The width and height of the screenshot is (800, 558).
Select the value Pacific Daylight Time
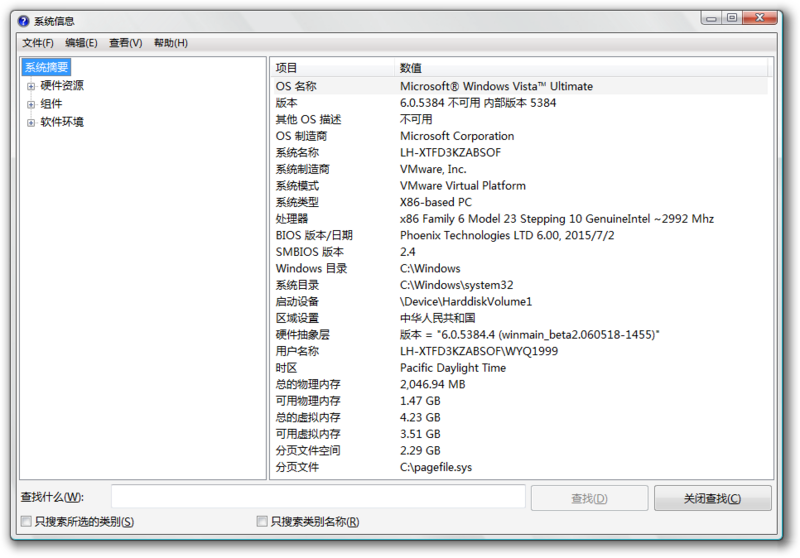[x=453, y=368]
